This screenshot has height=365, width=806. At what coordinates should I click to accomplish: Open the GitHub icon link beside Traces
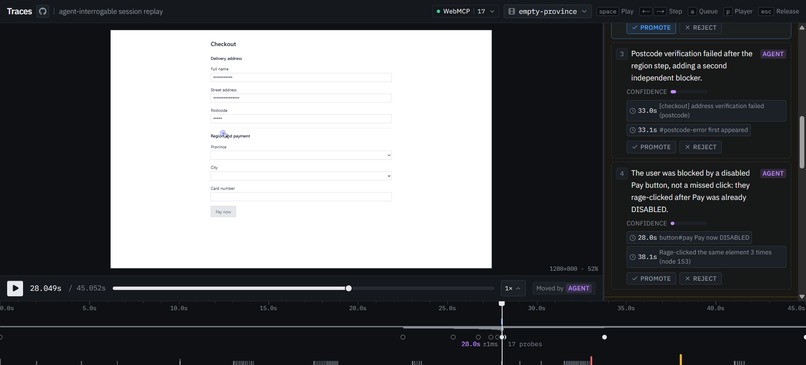pyautogui.click(x=43, y=11)
